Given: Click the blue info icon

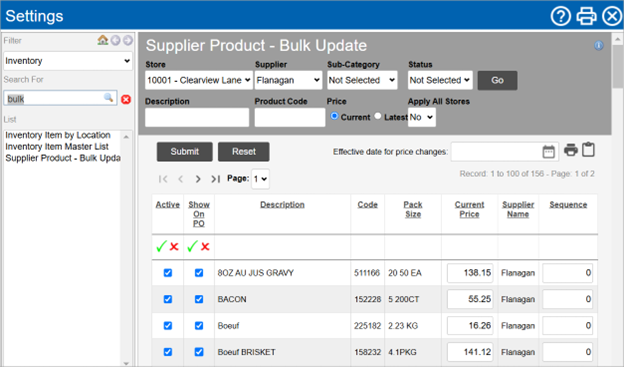Looking at the screenshot, I should [x=599, y=45].
